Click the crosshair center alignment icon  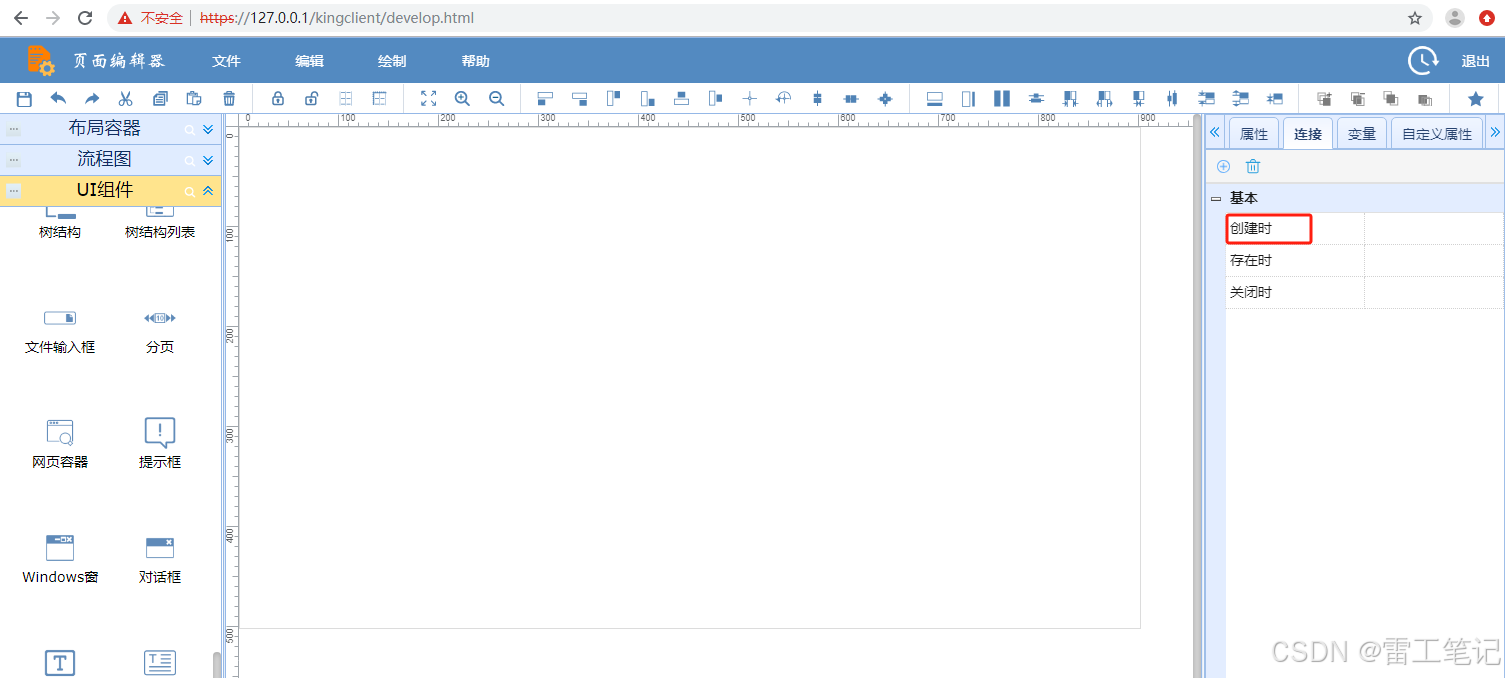point(749,98)
